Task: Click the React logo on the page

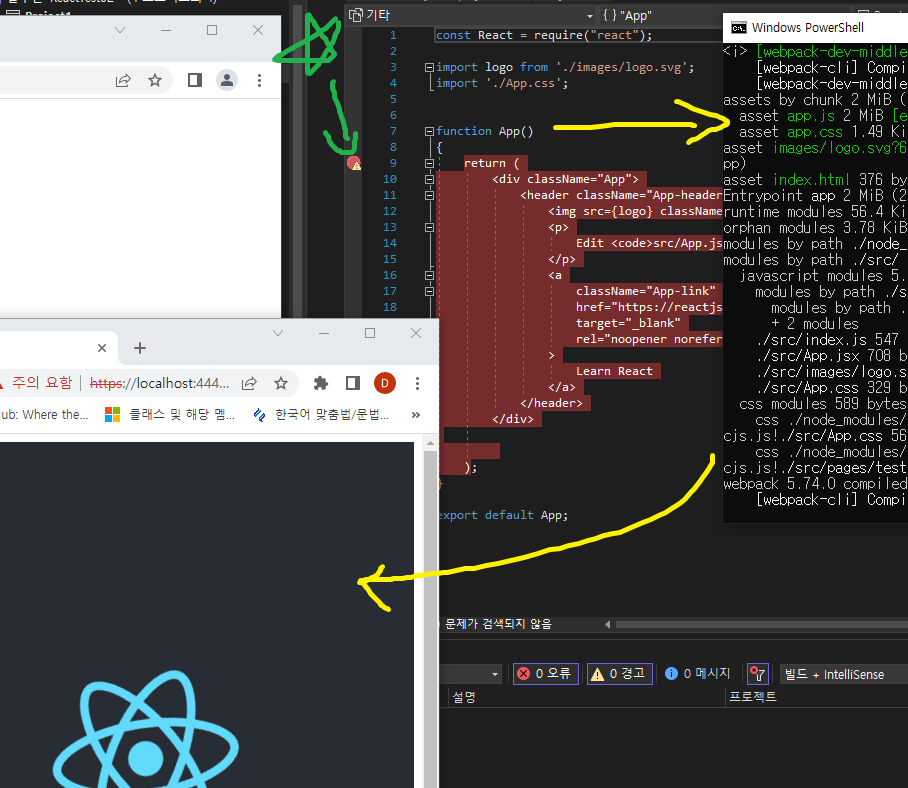Action: (146, 732)
